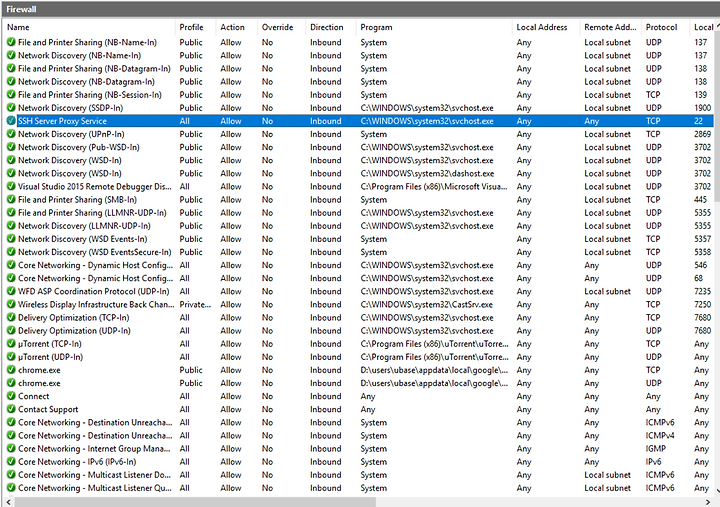
Task: Select the icon of Network Discovery (UPnP-In) rule
Action: [x=11, y=134]
